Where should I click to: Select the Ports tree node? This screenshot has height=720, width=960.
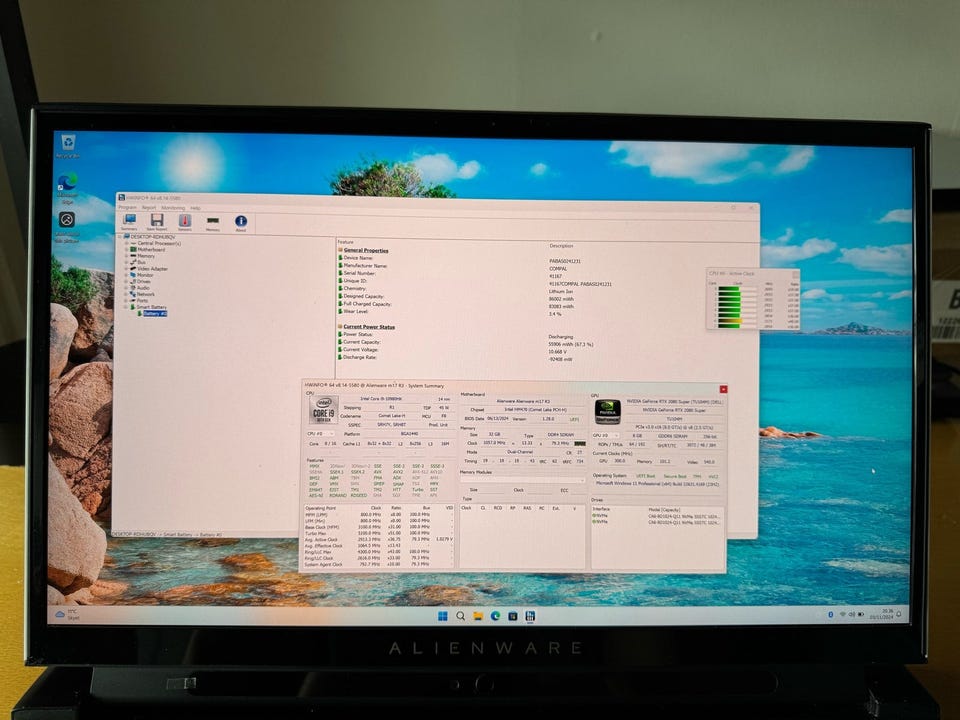coord(139,301)
